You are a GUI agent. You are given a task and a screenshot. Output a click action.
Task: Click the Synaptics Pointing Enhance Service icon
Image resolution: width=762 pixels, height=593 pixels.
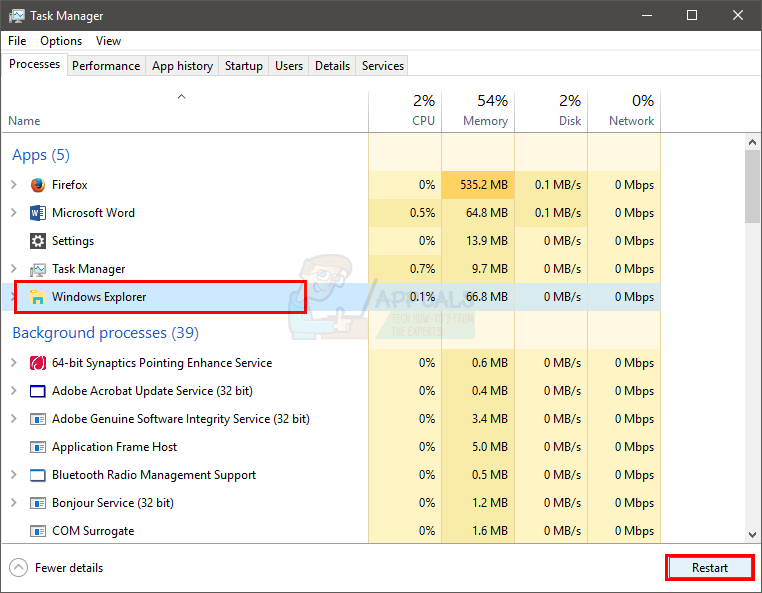click(38, 363)
